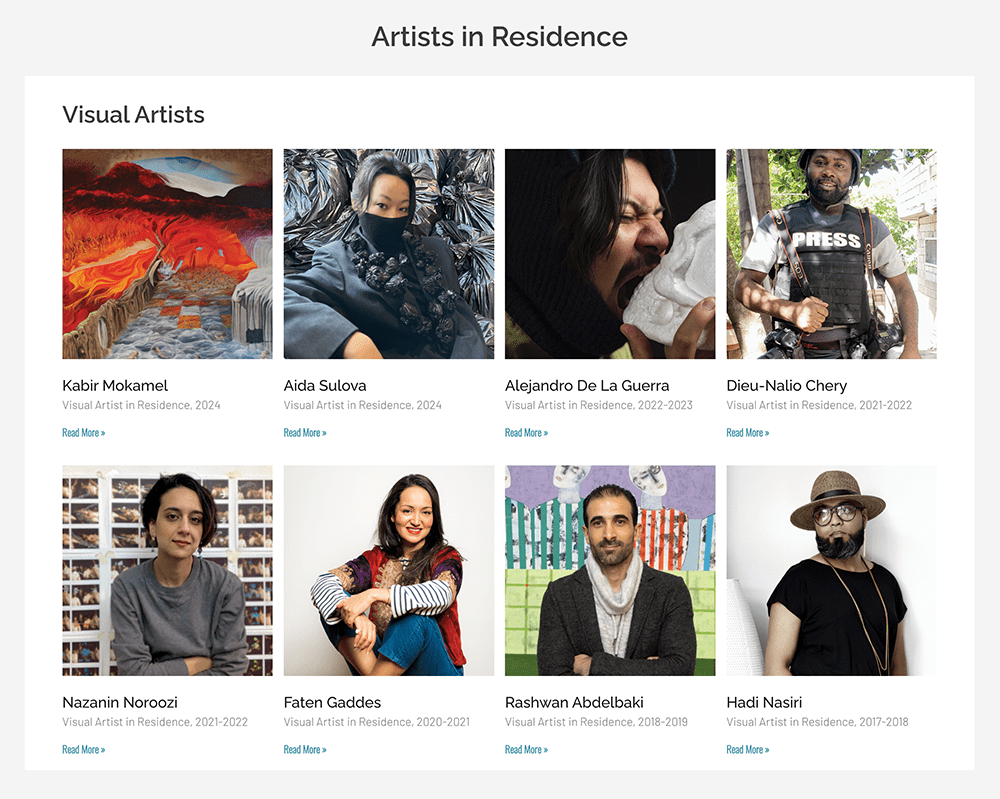The height and width of the screenshot is (799, 1000).
Task: Read More about Rashwan Abdelbaki
Action: coord(526,749)
